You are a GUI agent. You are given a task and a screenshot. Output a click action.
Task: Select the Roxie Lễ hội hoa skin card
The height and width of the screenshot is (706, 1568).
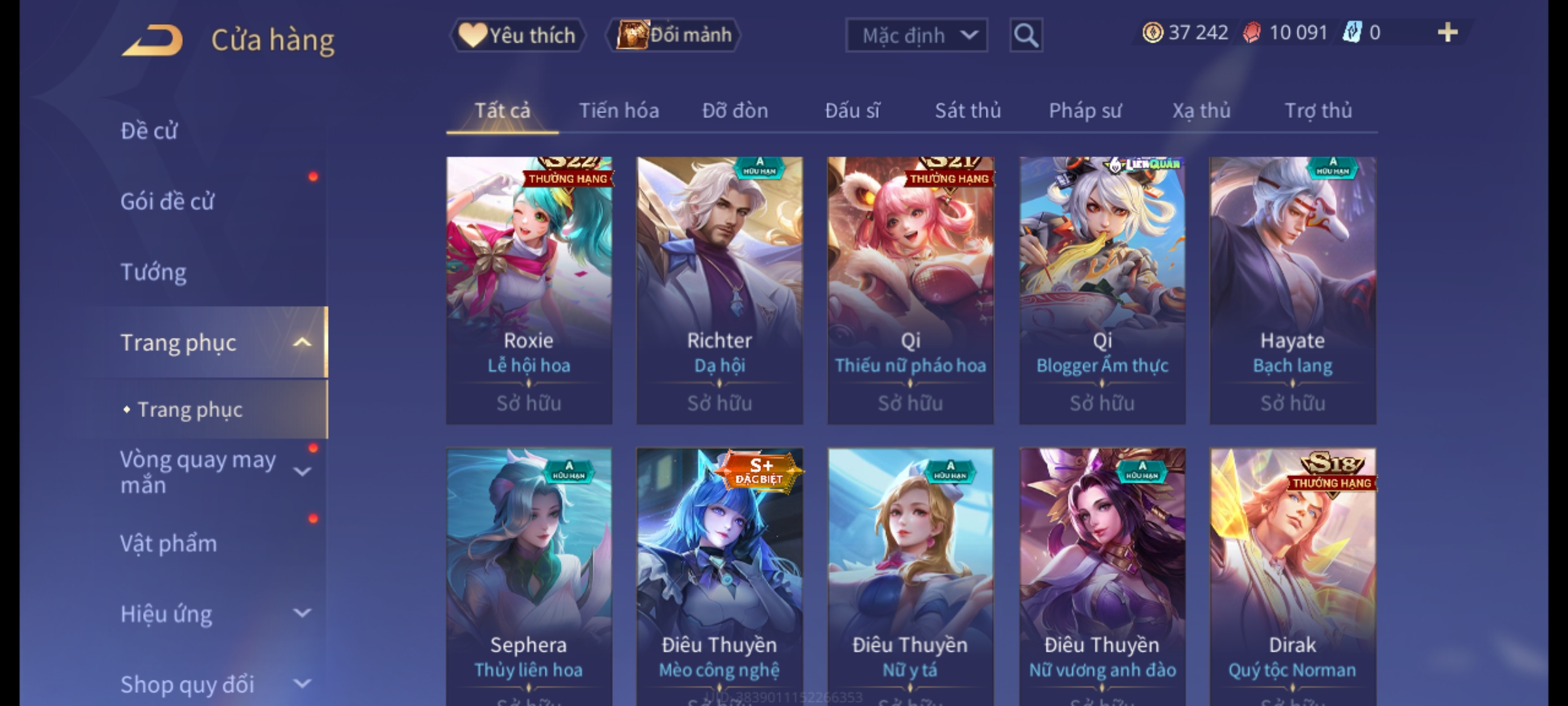pyautogui.click(x=529, y=290)
